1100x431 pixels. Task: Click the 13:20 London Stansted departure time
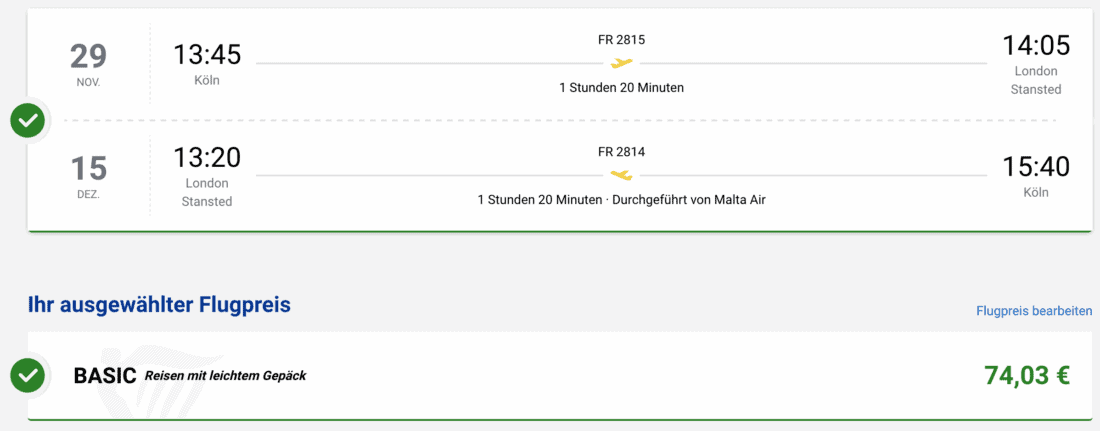point(207,158)
